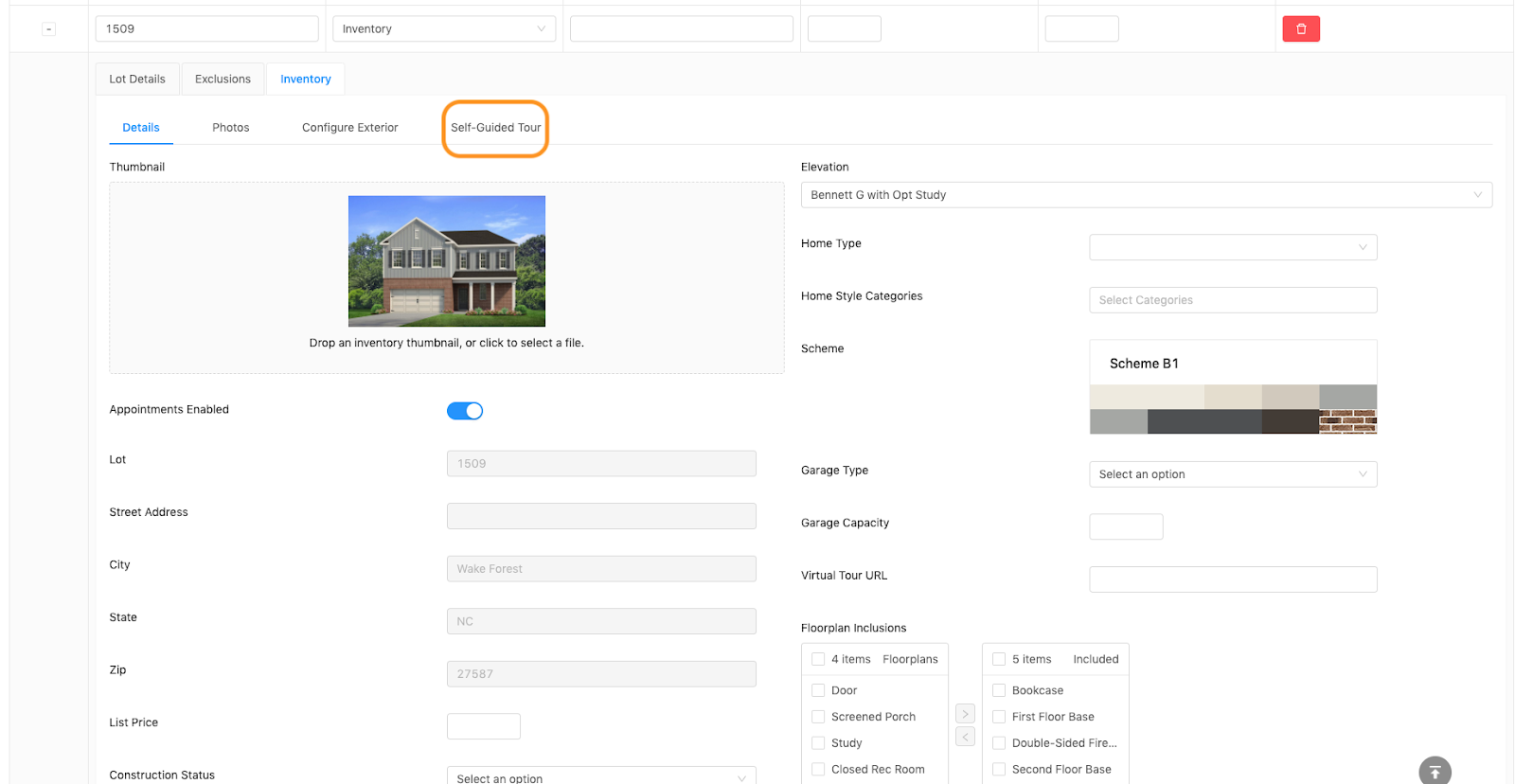This screenshot has height=784, width=1515.
Task: Select the Scheme B1 color palette
Action: point(1233,387)
